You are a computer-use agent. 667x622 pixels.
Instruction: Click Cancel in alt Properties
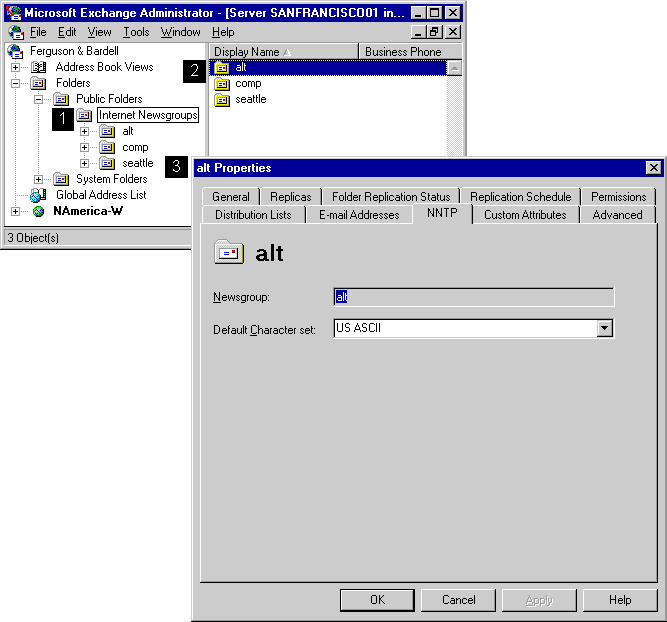[x=459, y=600]
